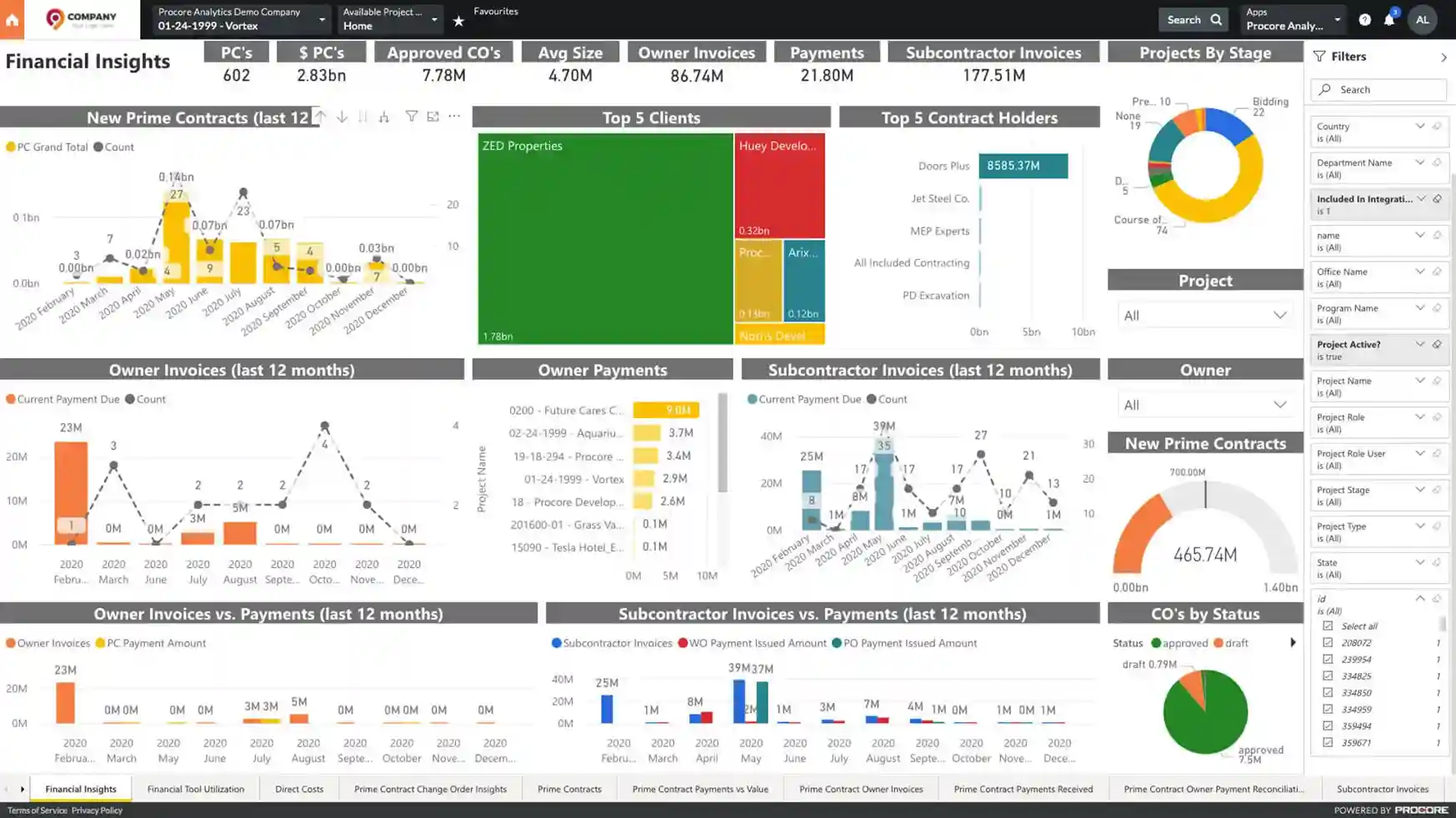Clear the Country filter with eraser icon
Viewport: 1456px width, 818px height.
(x=1437, y=127)
